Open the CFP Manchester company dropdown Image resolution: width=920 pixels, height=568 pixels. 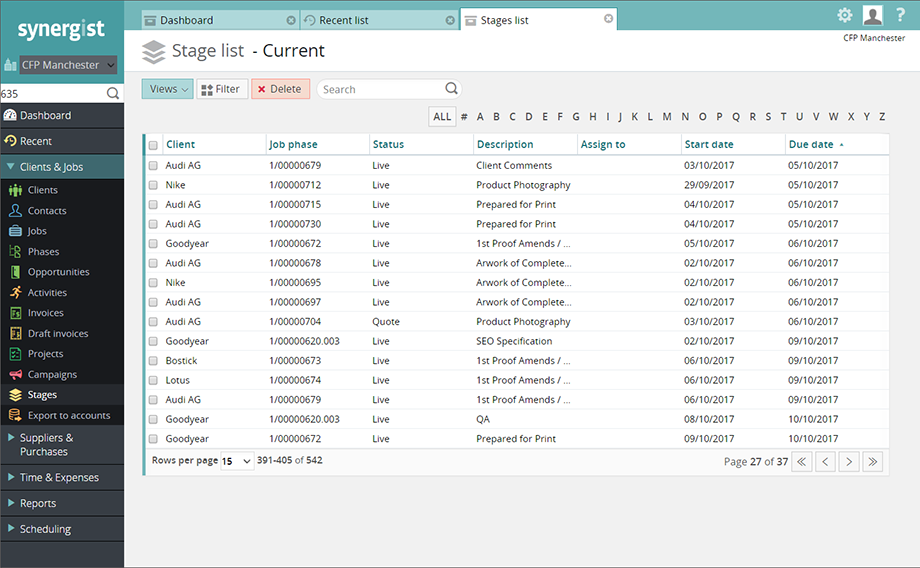click(x=68, y=65)
